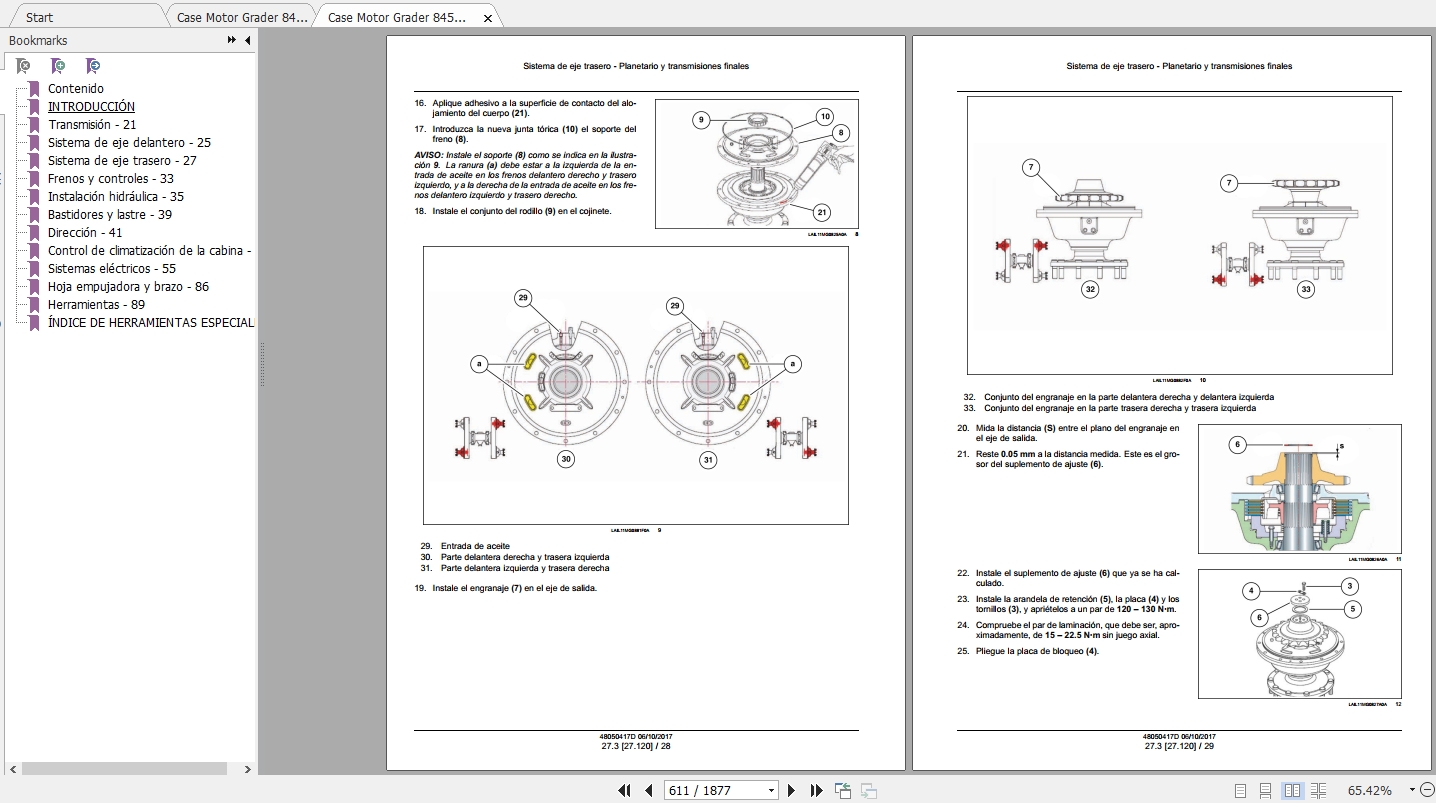Click the delete bookmark icon
The image size is (1436, 803).
pyautogui.click(x=24, y=66)
